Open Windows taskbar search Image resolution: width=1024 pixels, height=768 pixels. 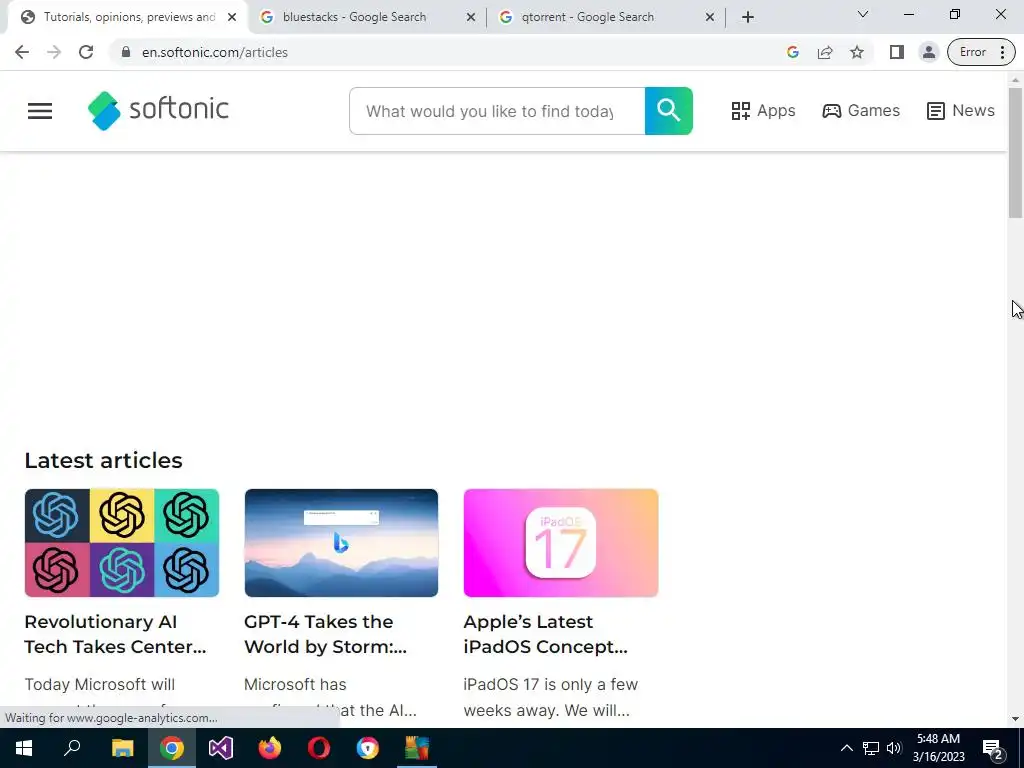click(x=72, y=748)
